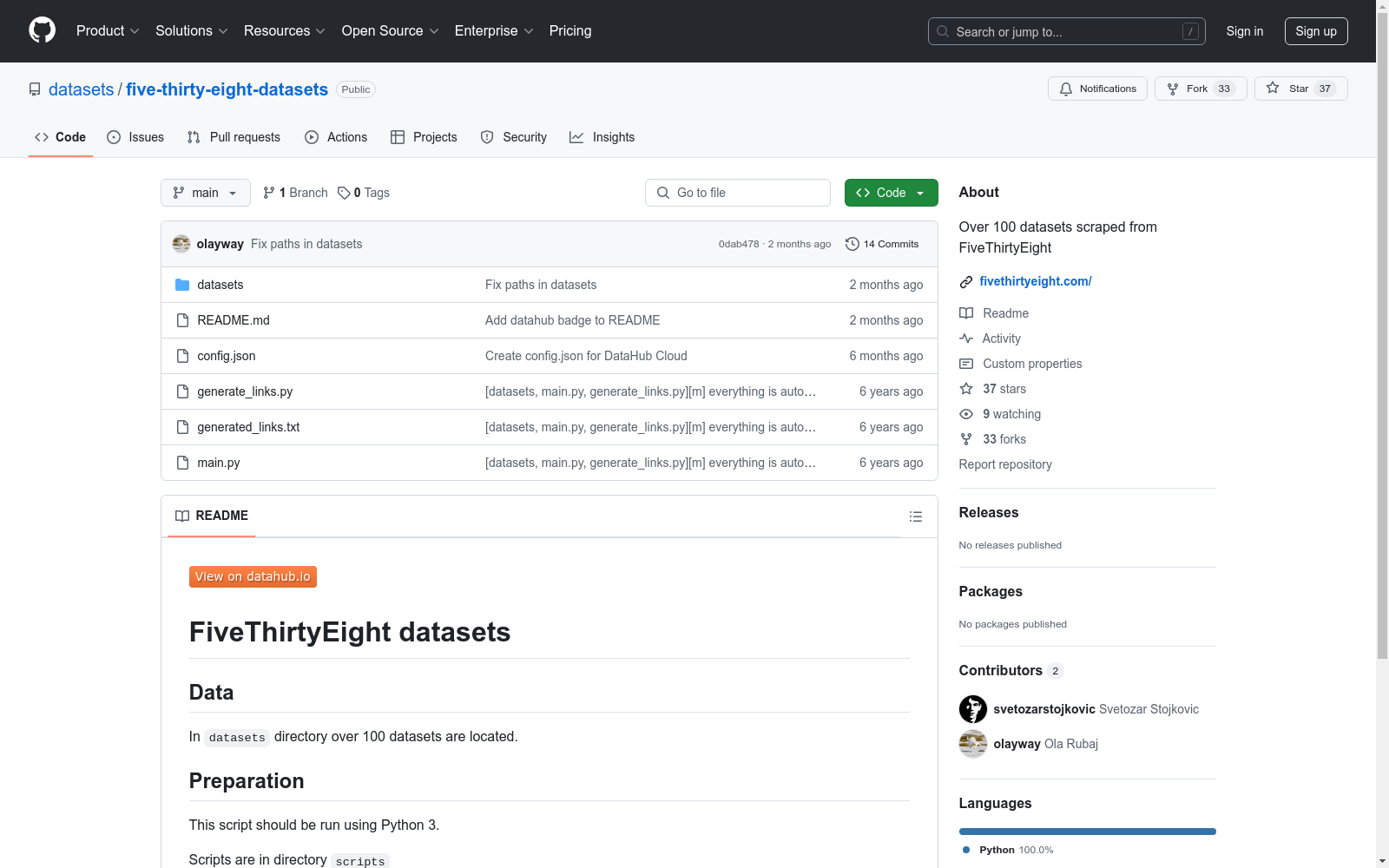
Task: Open the Pricing page
Action: pyautogui.click(x=570, y=30)
